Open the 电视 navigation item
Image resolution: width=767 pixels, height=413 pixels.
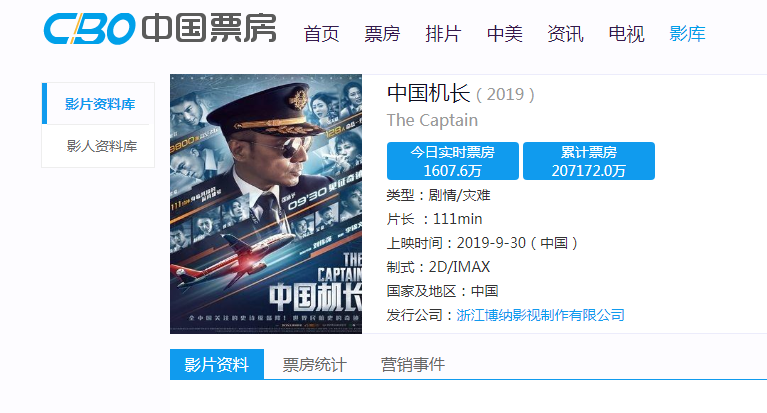pyautogui.click(x=626, y=34)
